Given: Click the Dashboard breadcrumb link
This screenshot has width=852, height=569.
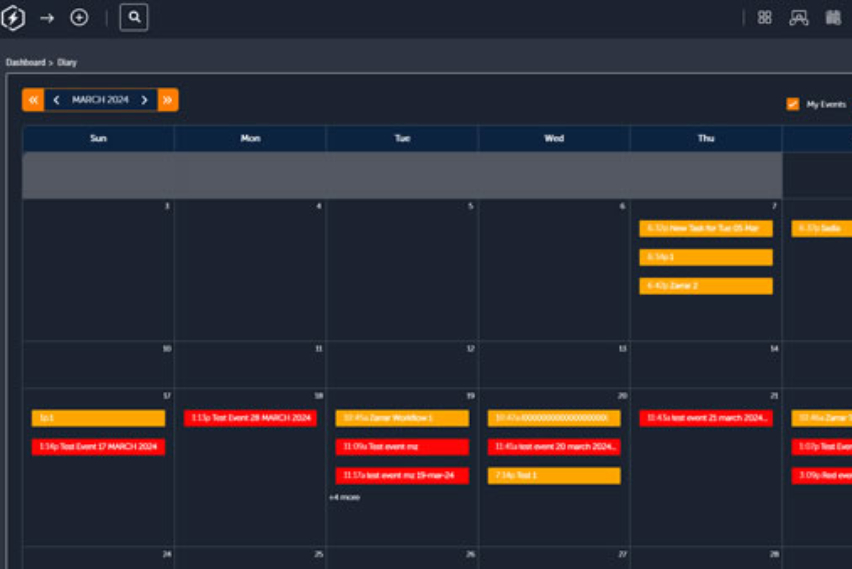Looking at the screenshot, I should 25,62.
